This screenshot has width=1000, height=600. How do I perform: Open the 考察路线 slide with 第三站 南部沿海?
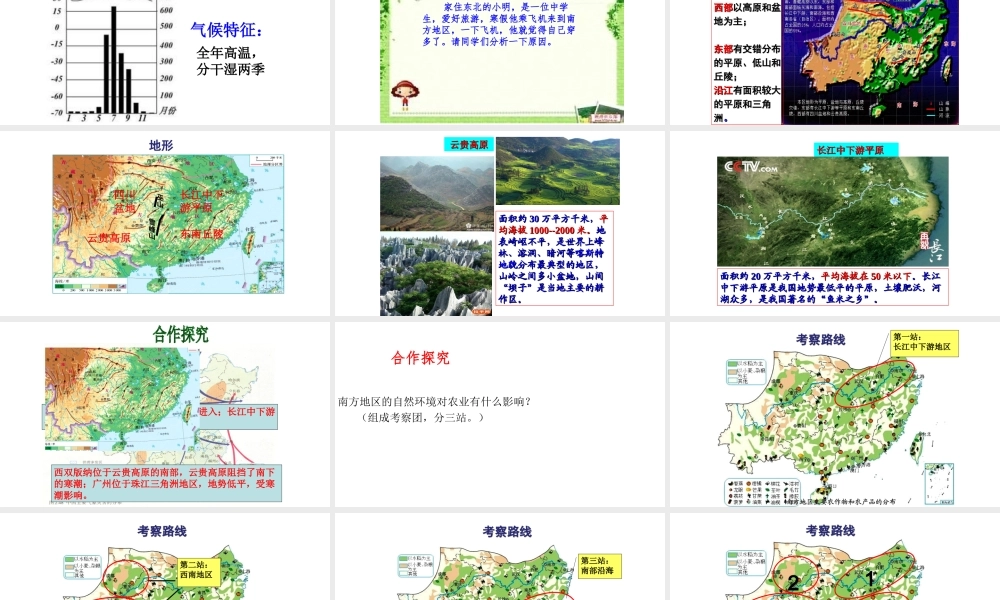coord(499,557)
